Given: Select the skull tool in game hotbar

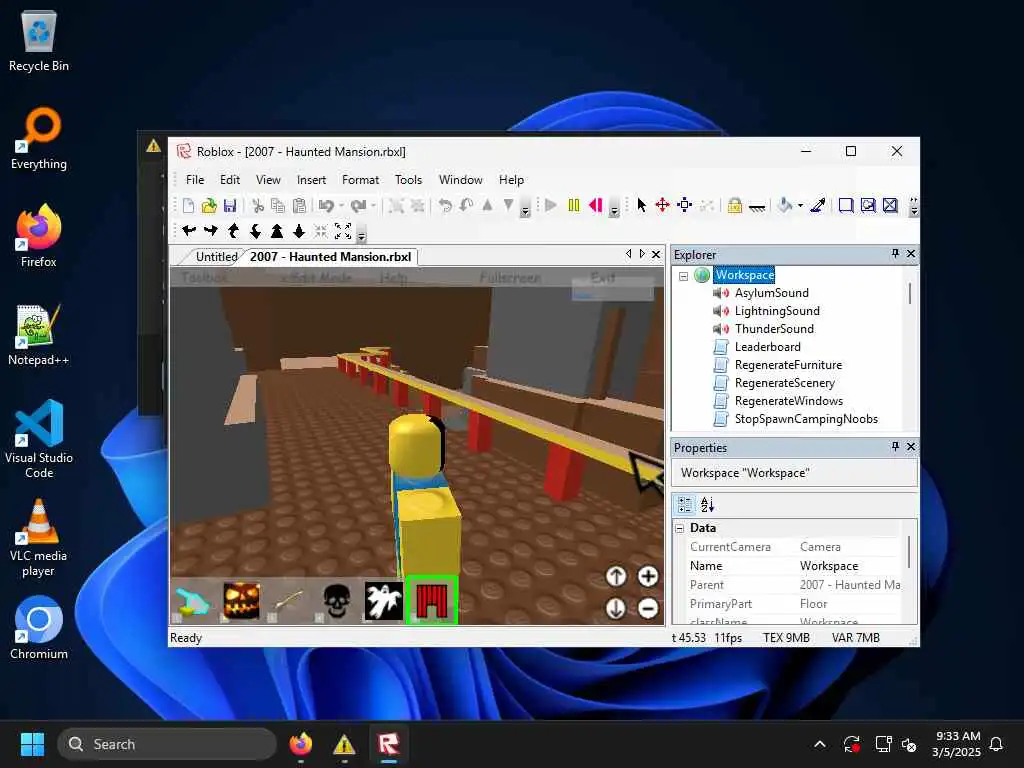Looking at the screenshot, I should click(336, 601).
